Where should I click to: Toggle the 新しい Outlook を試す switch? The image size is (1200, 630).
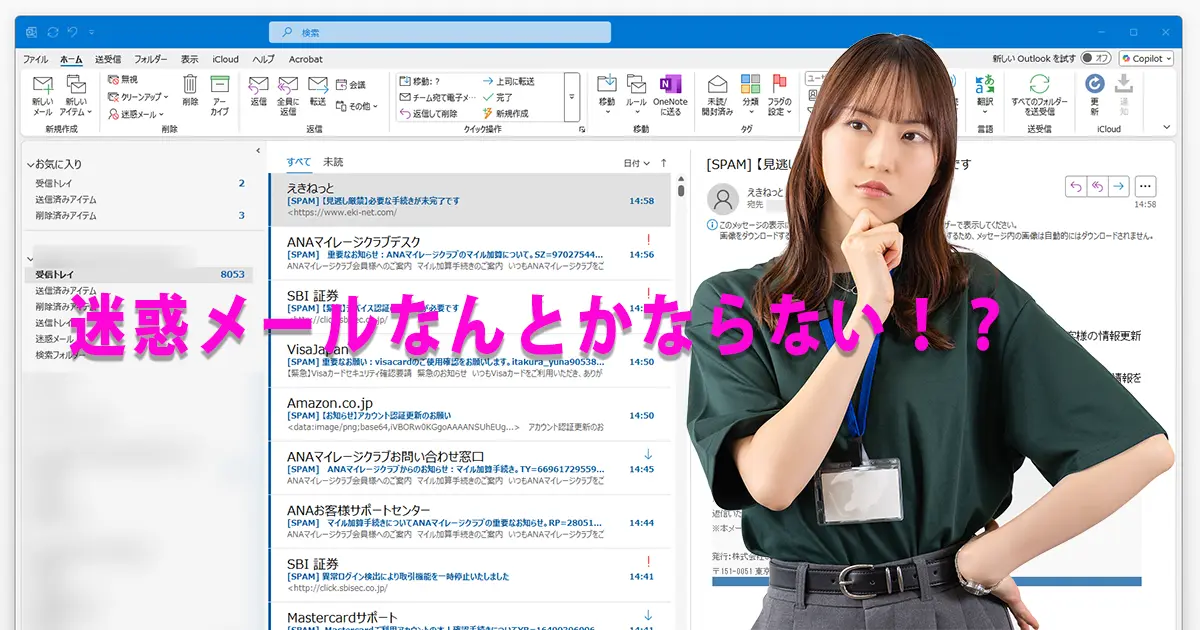[1096, 59]
